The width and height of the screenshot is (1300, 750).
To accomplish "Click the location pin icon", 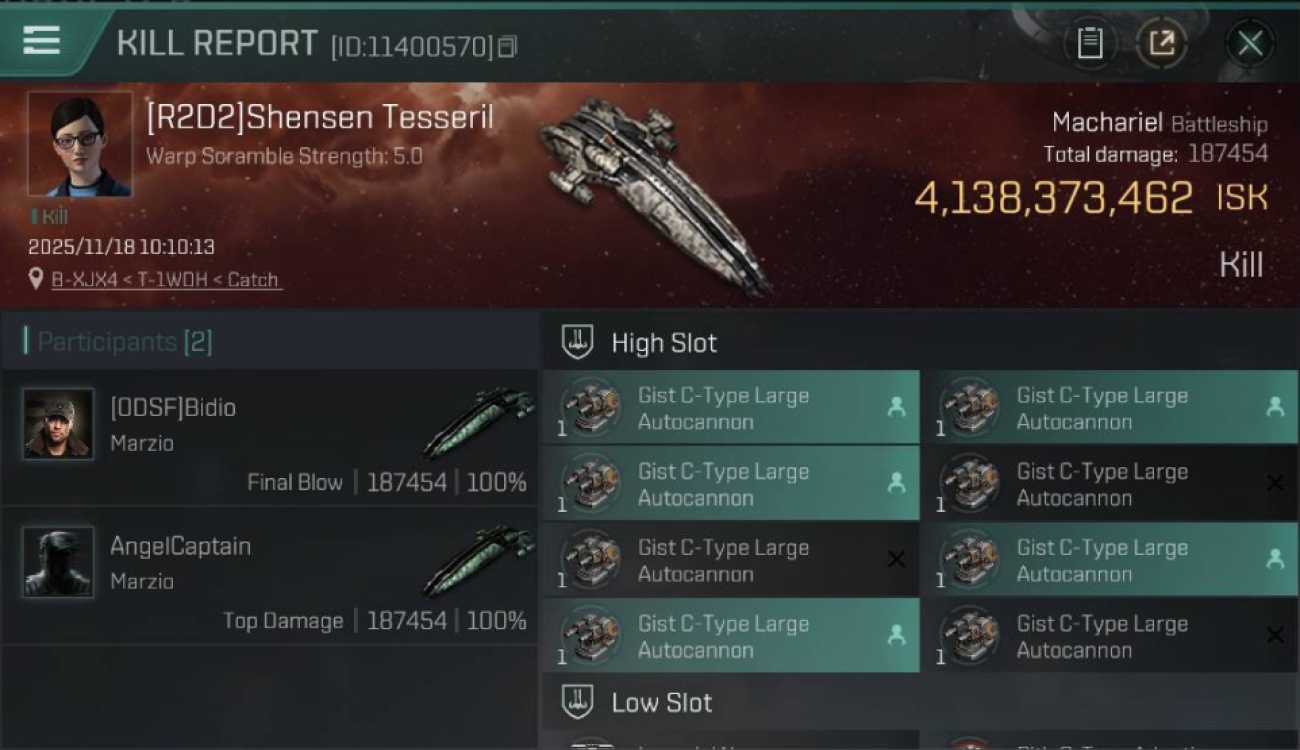I will coord(37,280).
